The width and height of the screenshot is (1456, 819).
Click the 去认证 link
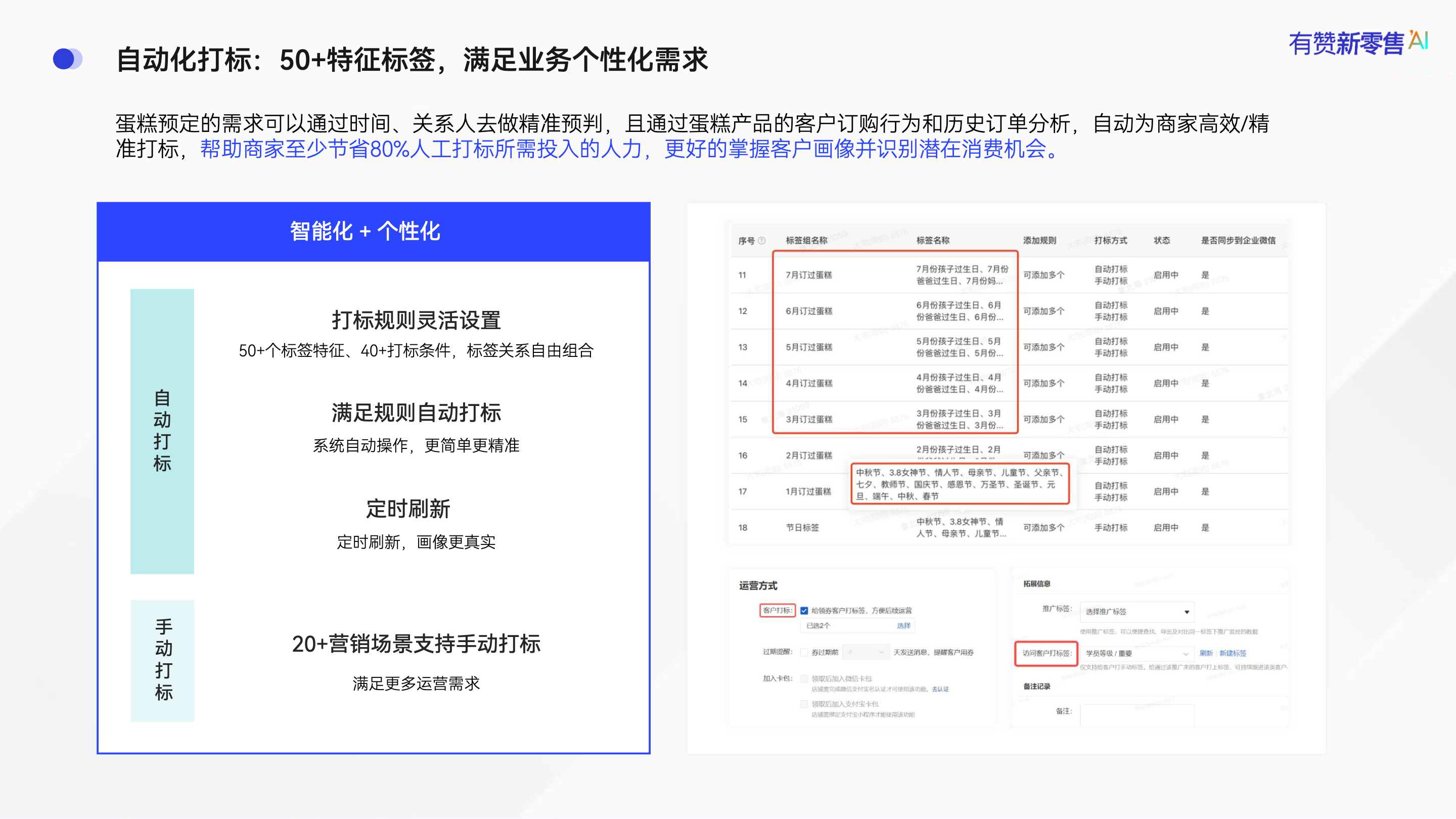(940, 689)
